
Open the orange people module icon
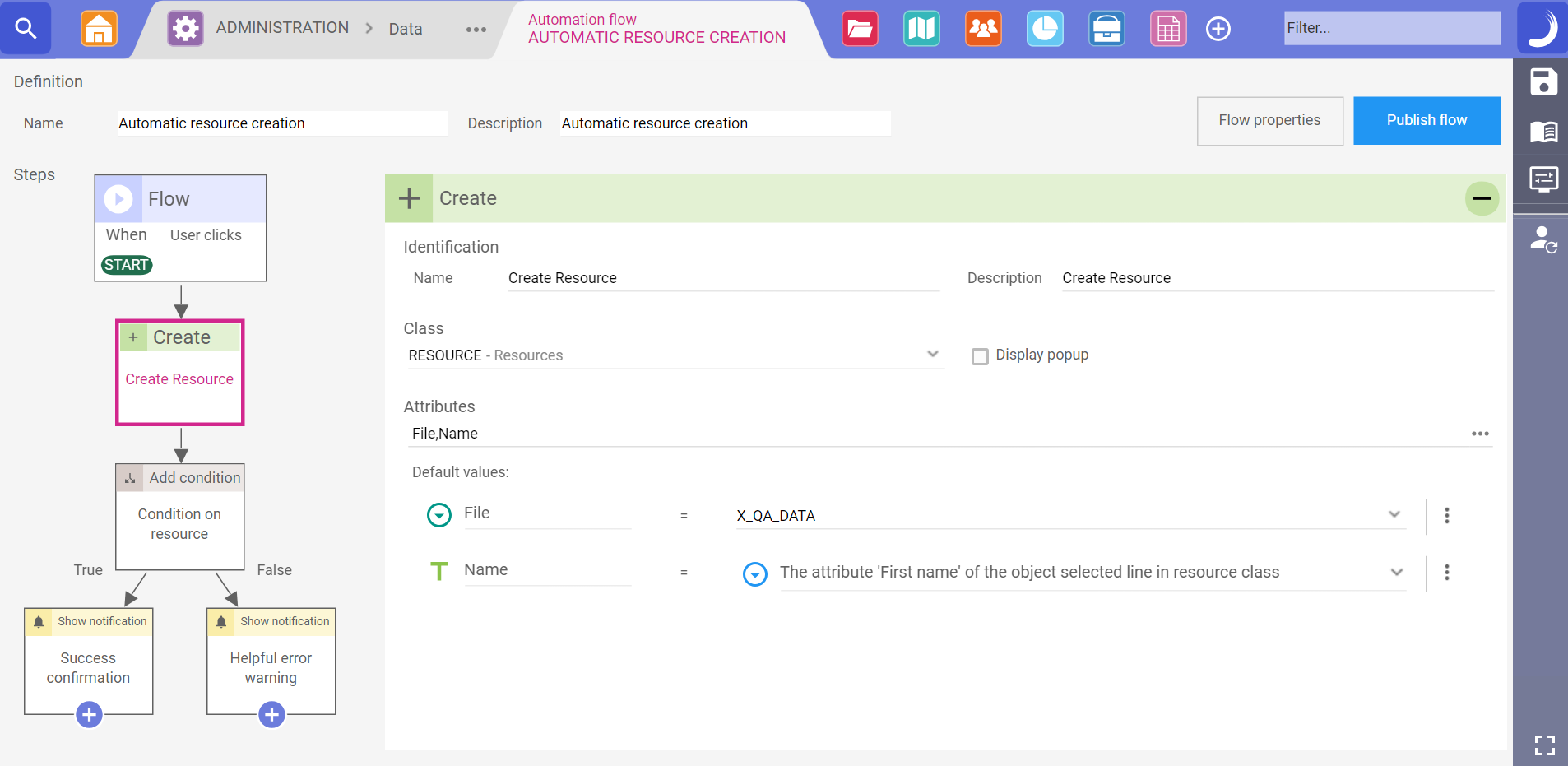pos(983,29)
